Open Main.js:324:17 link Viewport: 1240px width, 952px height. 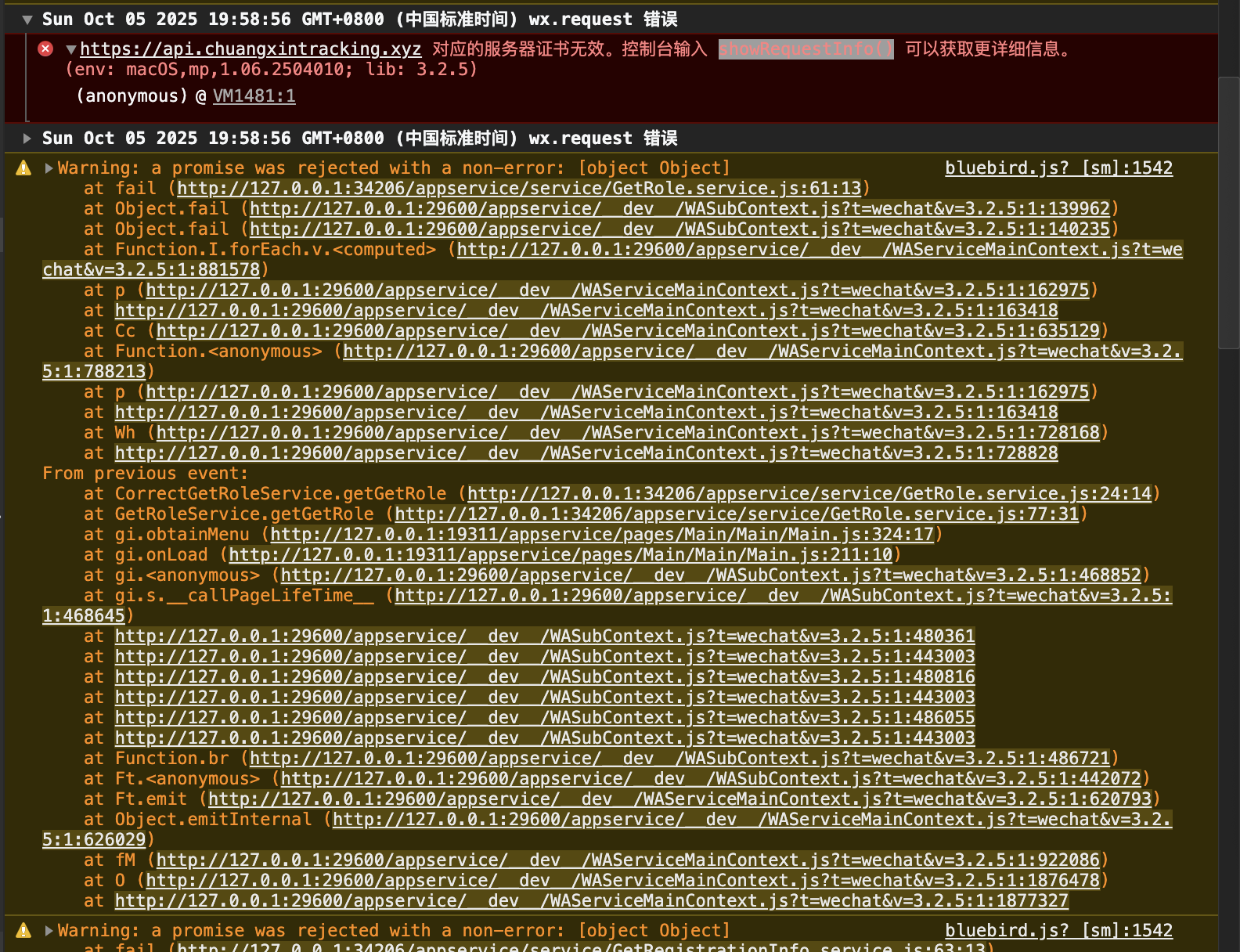point(602,535)
